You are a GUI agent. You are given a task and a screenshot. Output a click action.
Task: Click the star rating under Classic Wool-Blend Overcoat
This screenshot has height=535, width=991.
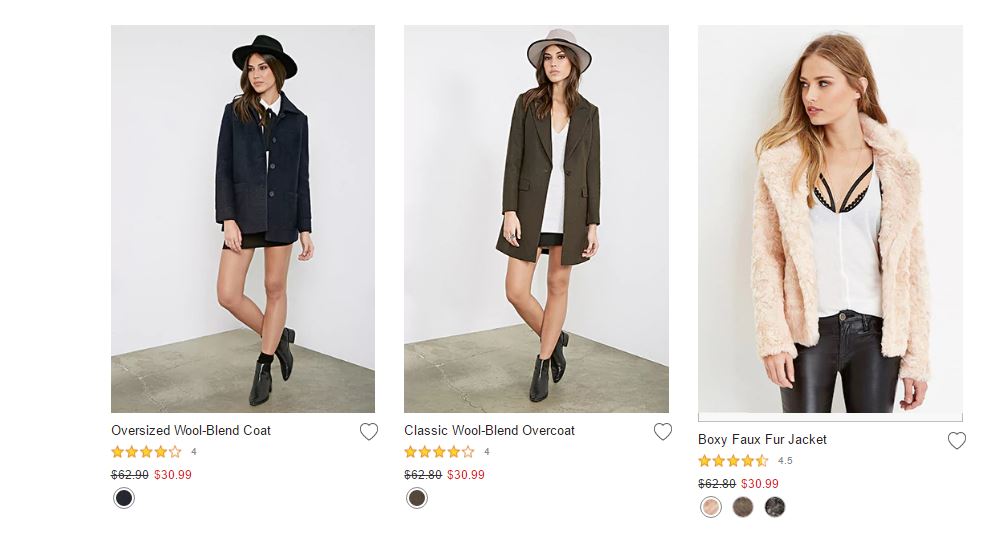click(x=439, y=452)
